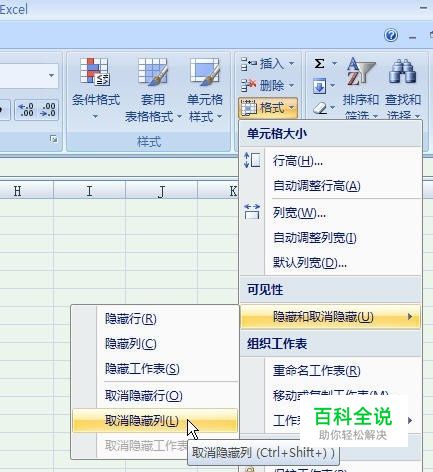Select column J header
This screenshot has width=433, height=472.
[x=161, y=191]
